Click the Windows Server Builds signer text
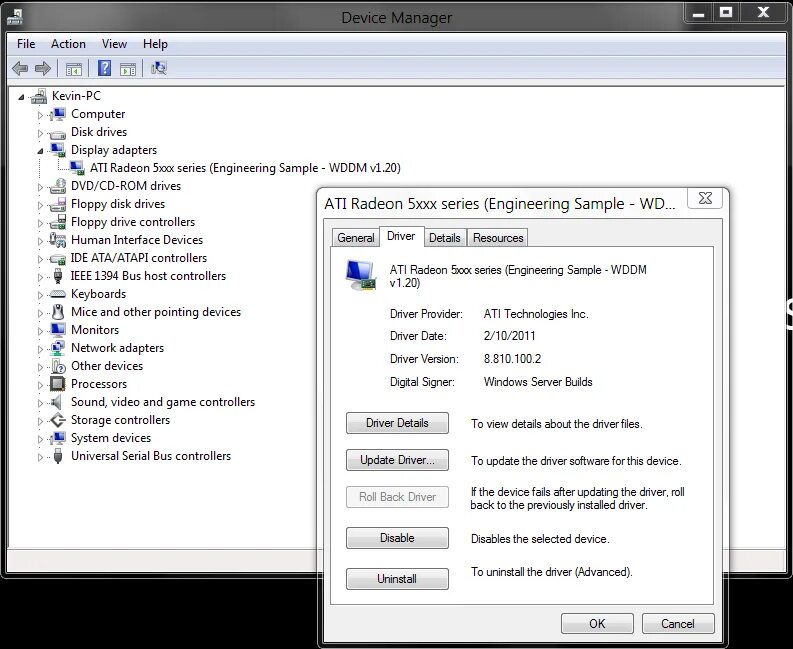Viewport: 793px width, 649px height. click(x=538, y=382)
